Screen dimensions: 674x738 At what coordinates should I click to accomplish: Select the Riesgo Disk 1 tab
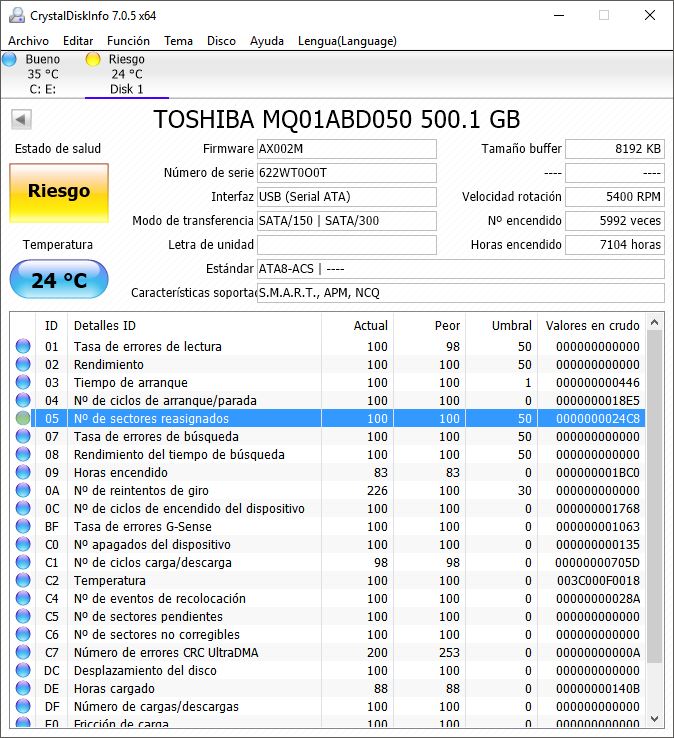(126, 74)
